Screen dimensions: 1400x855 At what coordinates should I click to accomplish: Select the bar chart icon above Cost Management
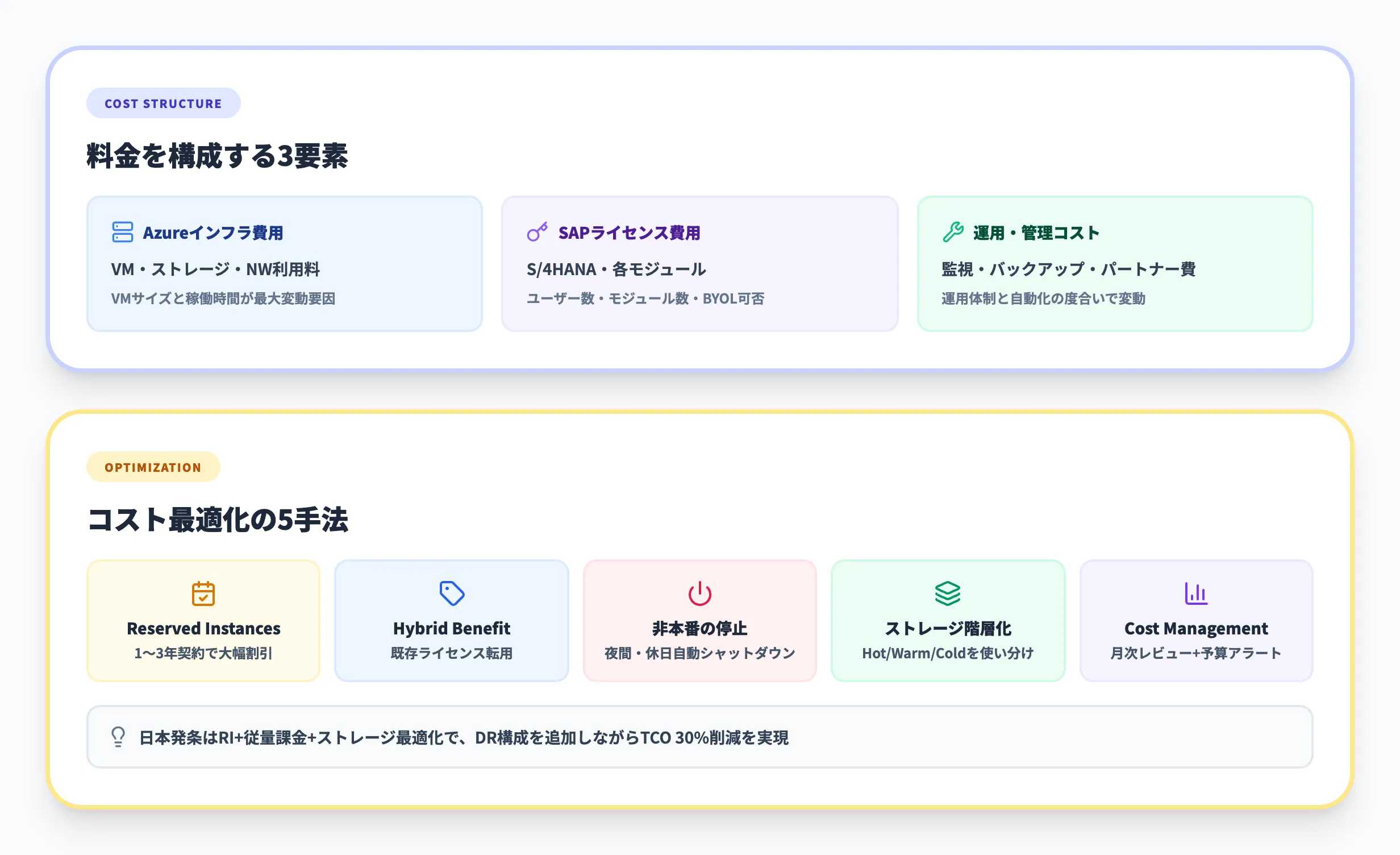coord(1197,594)
